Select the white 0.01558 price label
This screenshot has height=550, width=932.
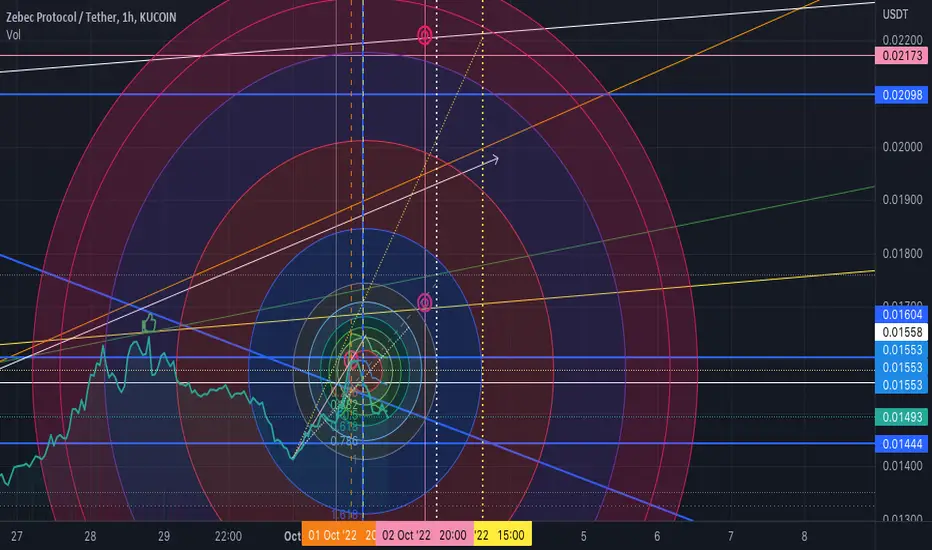902,332
